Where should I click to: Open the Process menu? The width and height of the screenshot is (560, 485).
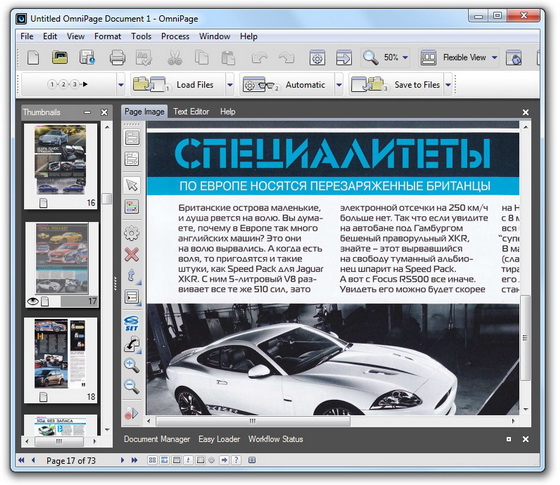(x=175, y=36)
